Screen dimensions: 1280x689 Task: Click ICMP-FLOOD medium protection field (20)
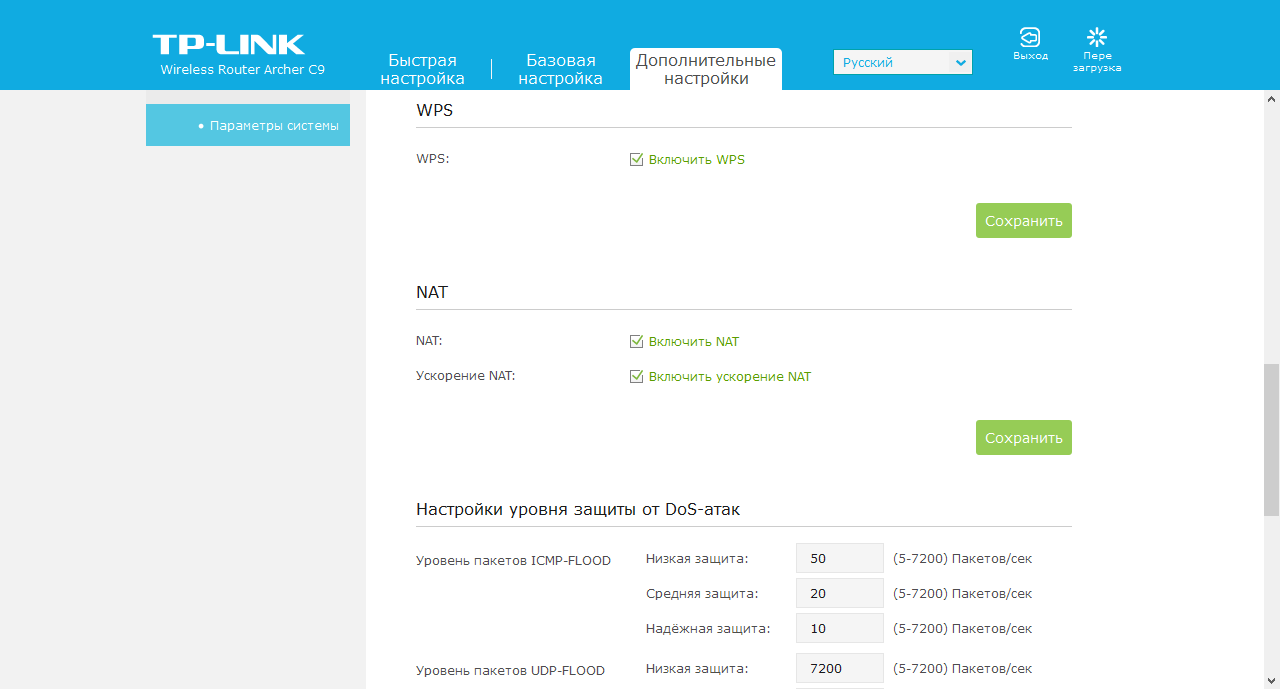coord(839,593)
